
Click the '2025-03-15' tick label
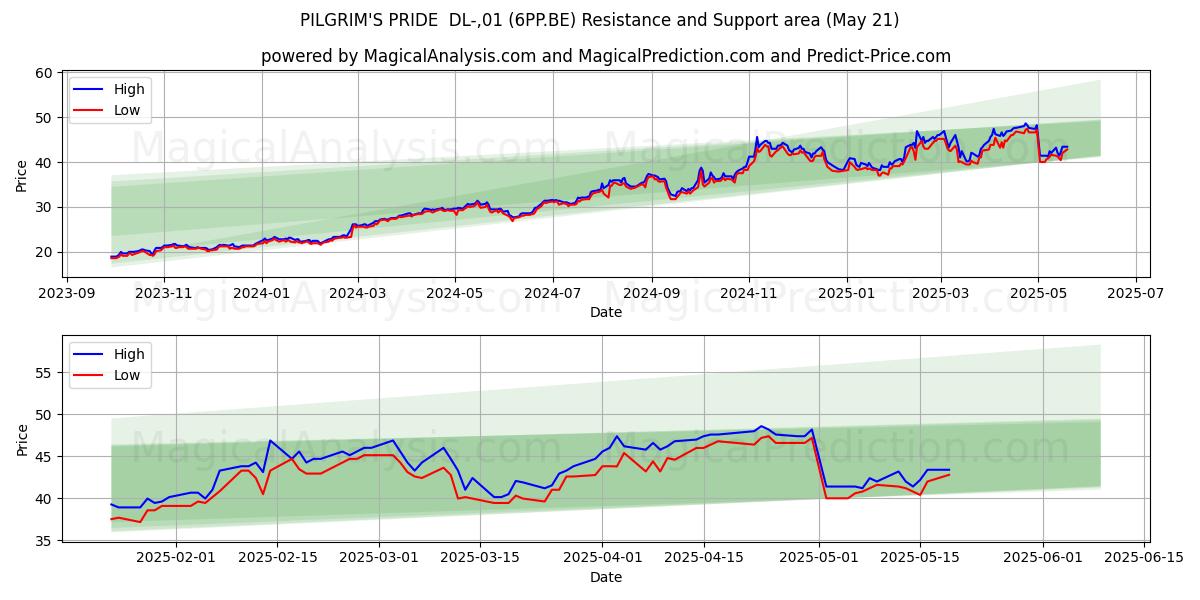[x=480, y=558]
